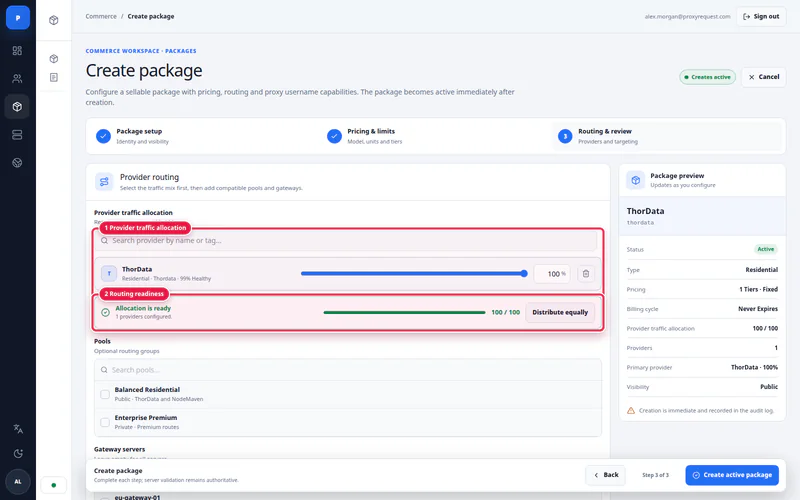Screen dimensions: 800x500
Task: Click Create active package button
Action: point(732,475)
